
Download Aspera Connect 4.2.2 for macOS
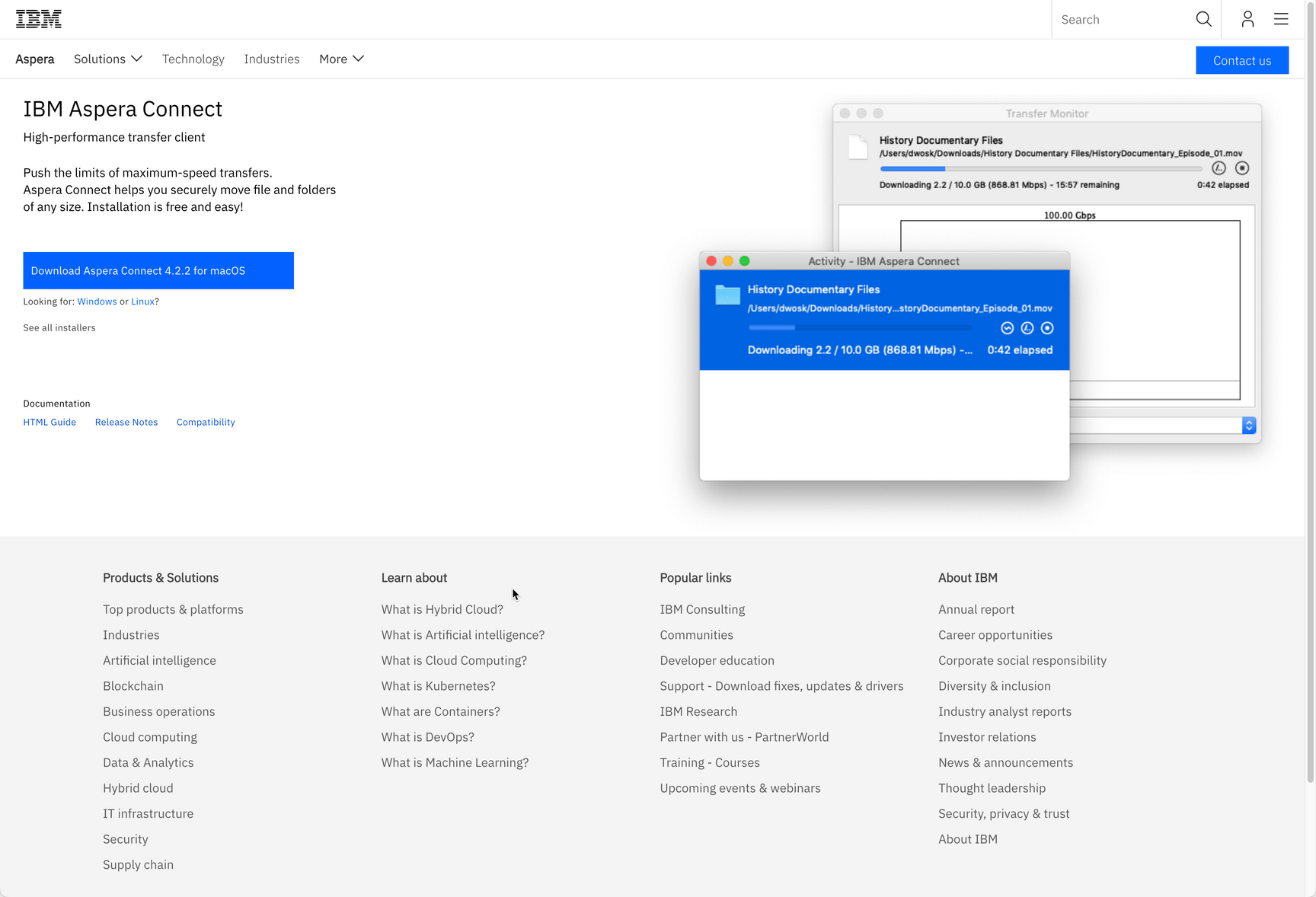pos(158,270)
